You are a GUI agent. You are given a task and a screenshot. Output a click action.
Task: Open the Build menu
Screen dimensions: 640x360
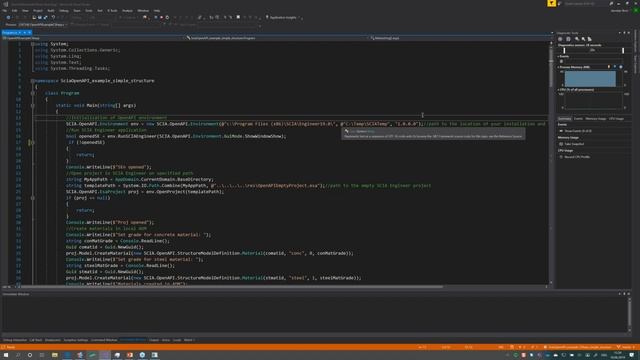coord(51,11)
